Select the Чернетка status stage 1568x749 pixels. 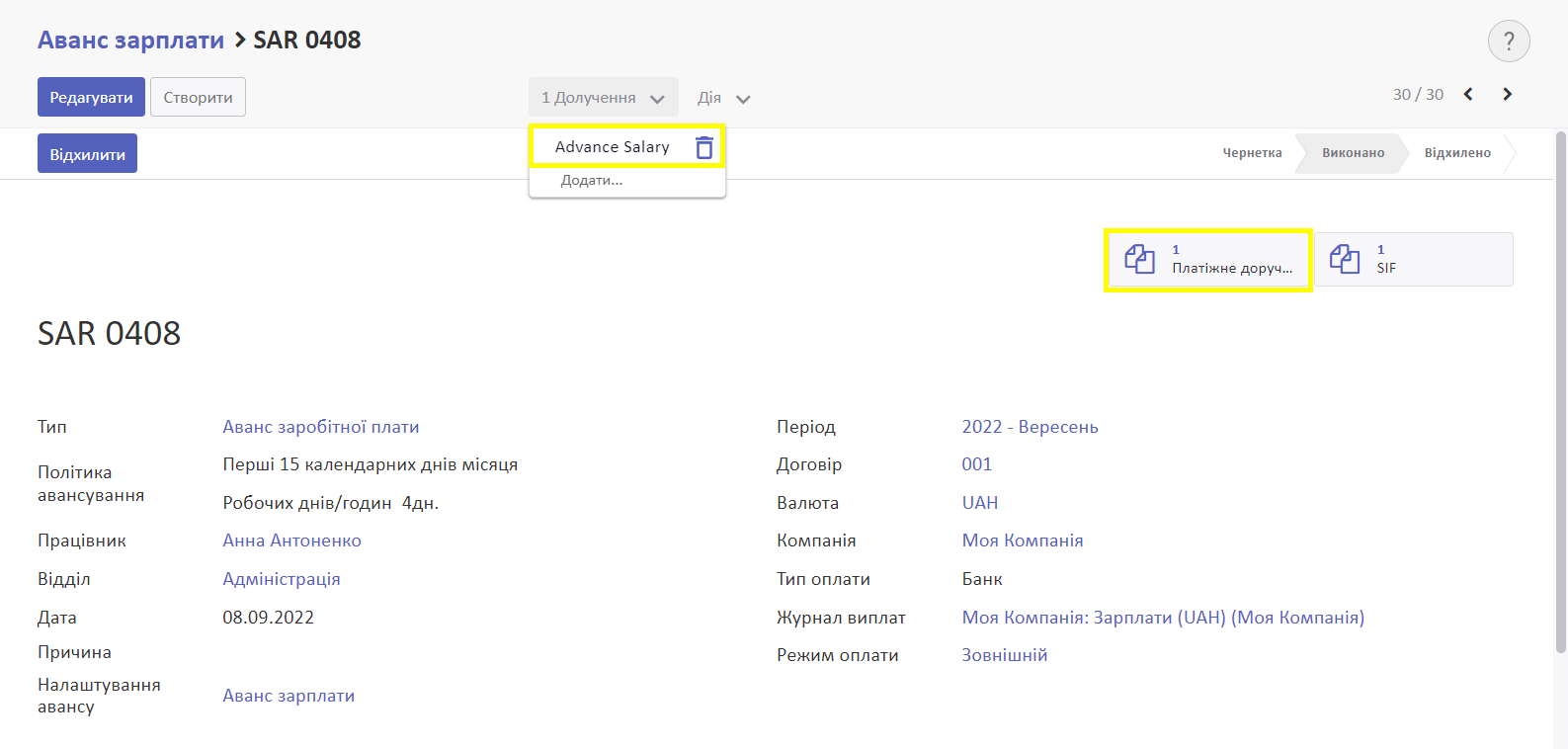point(1252,153)
